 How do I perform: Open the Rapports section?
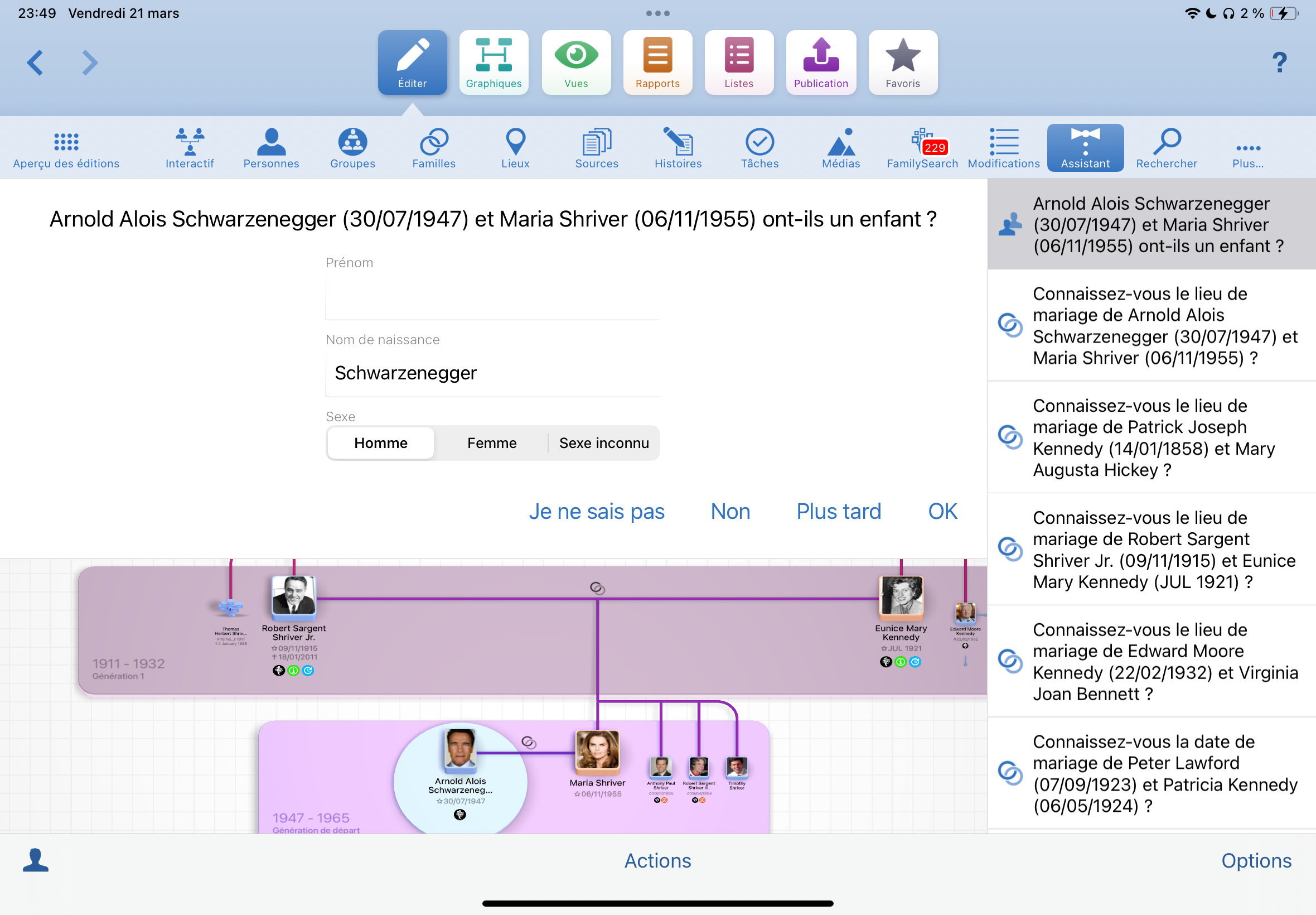pyautogui.click(x=657, y=62)
